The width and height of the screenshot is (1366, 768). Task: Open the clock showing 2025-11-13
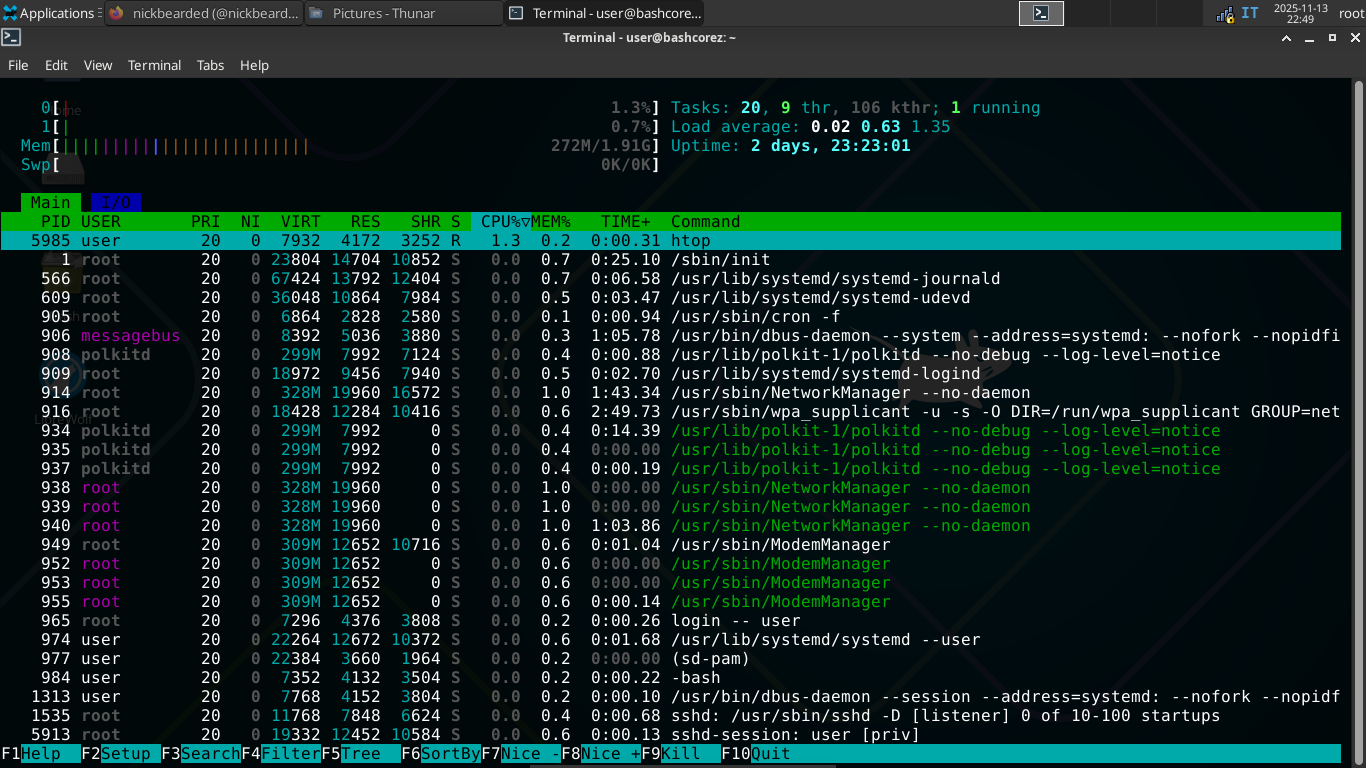point(1299,13)
